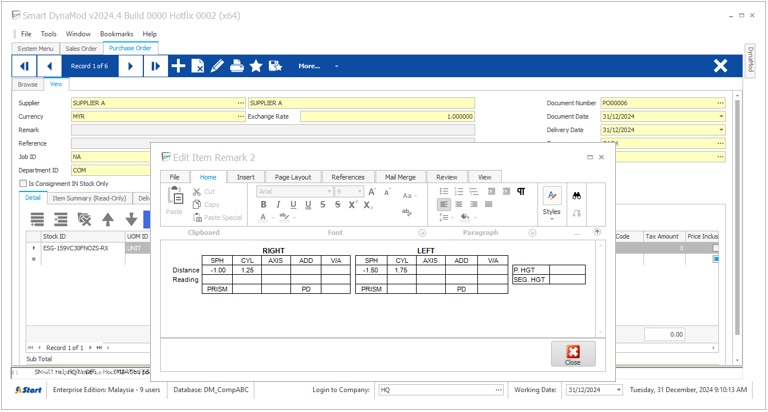Go to the next record arrow
Screen dimensions: 768x412
130,66
